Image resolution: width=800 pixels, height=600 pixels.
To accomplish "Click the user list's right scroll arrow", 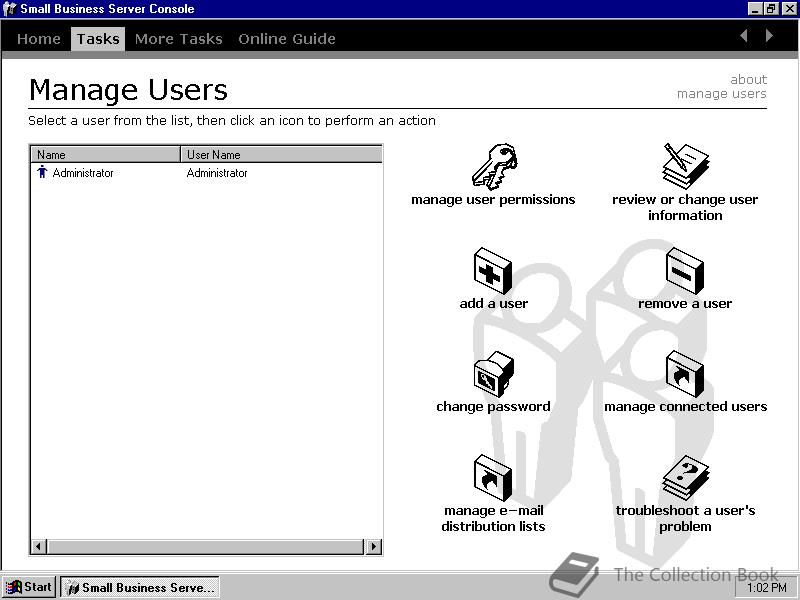I will tap(373, 546).
